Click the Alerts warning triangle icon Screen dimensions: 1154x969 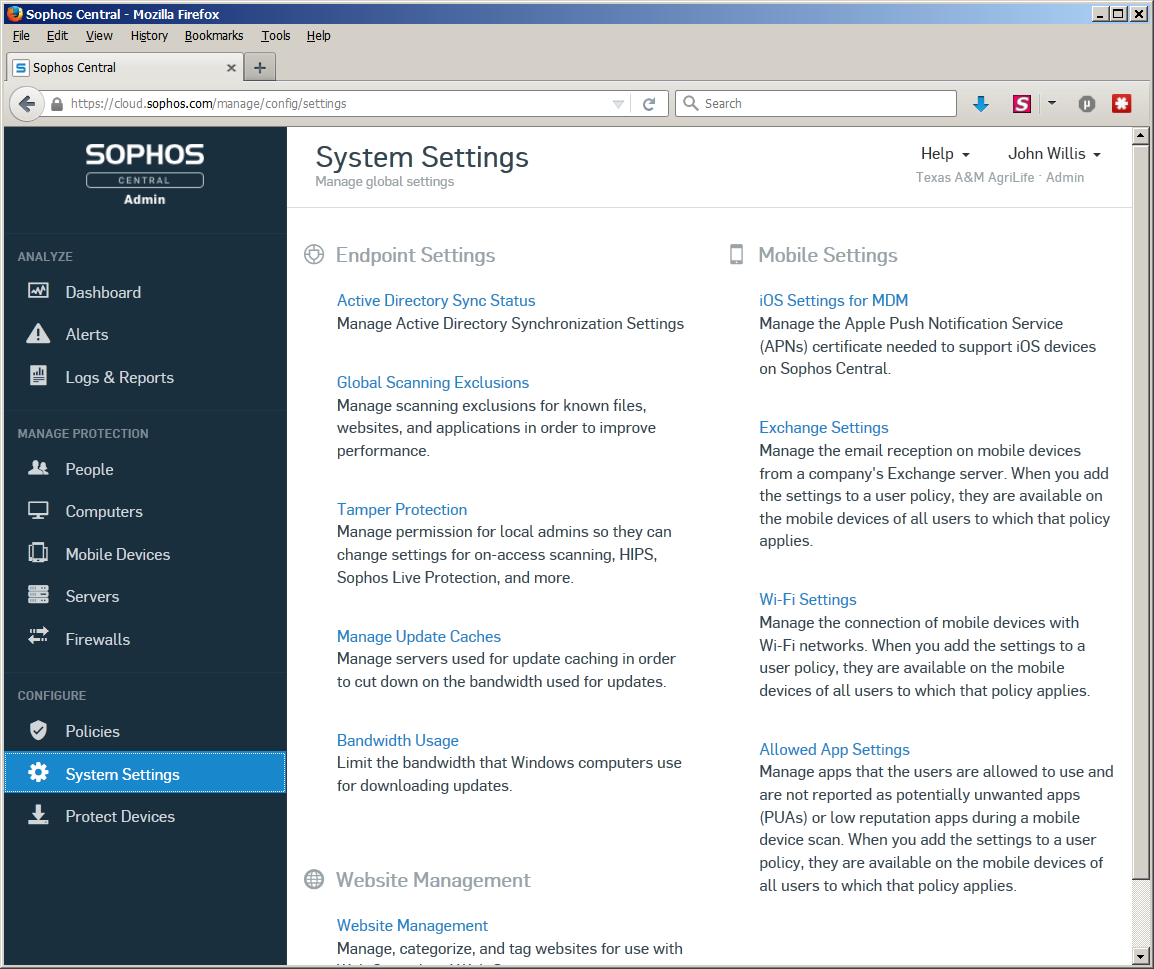[x=38, y=333]
